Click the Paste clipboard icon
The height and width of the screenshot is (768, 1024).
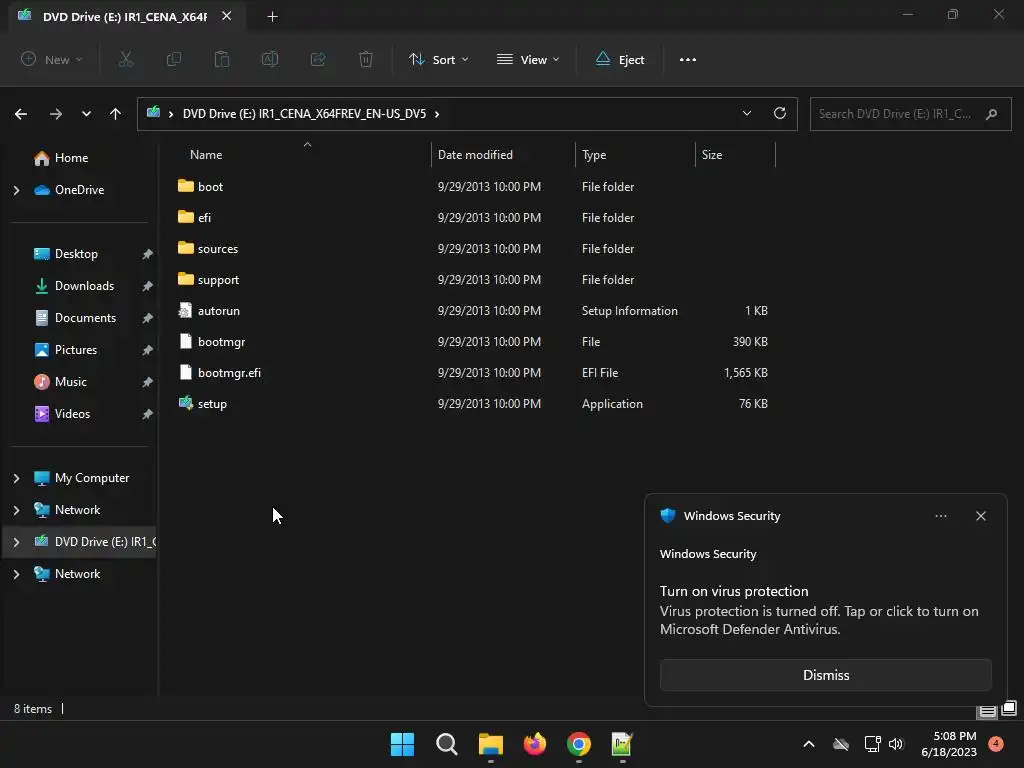[222, 59]
